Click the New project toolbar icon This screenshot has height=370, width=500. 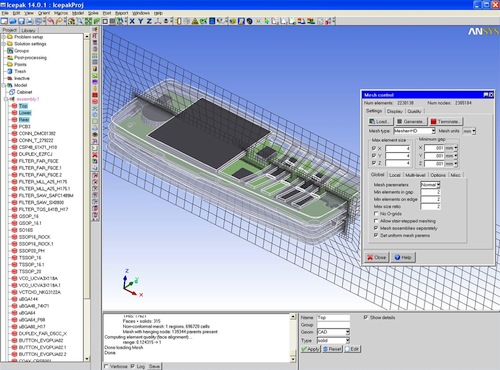click(4, 21)
